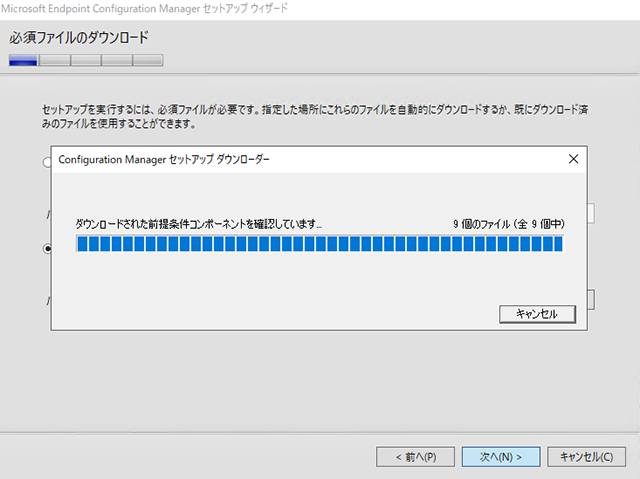Click the wizard step progress indicator
This screenshot has width=640, height=479.
point(86,60)
